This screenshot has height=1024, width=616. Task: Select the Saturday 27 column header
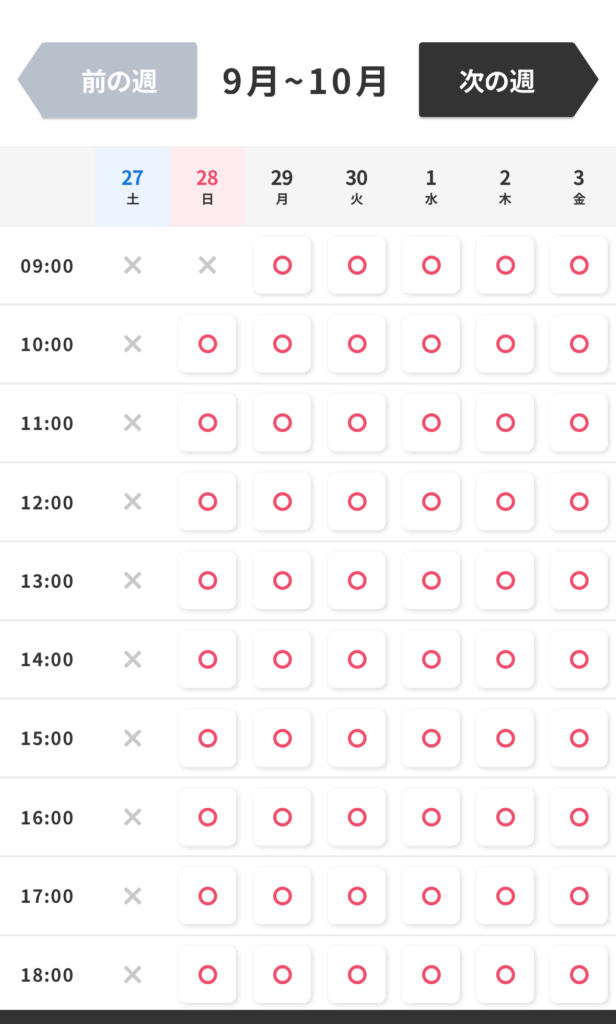(x=132, y=186)
